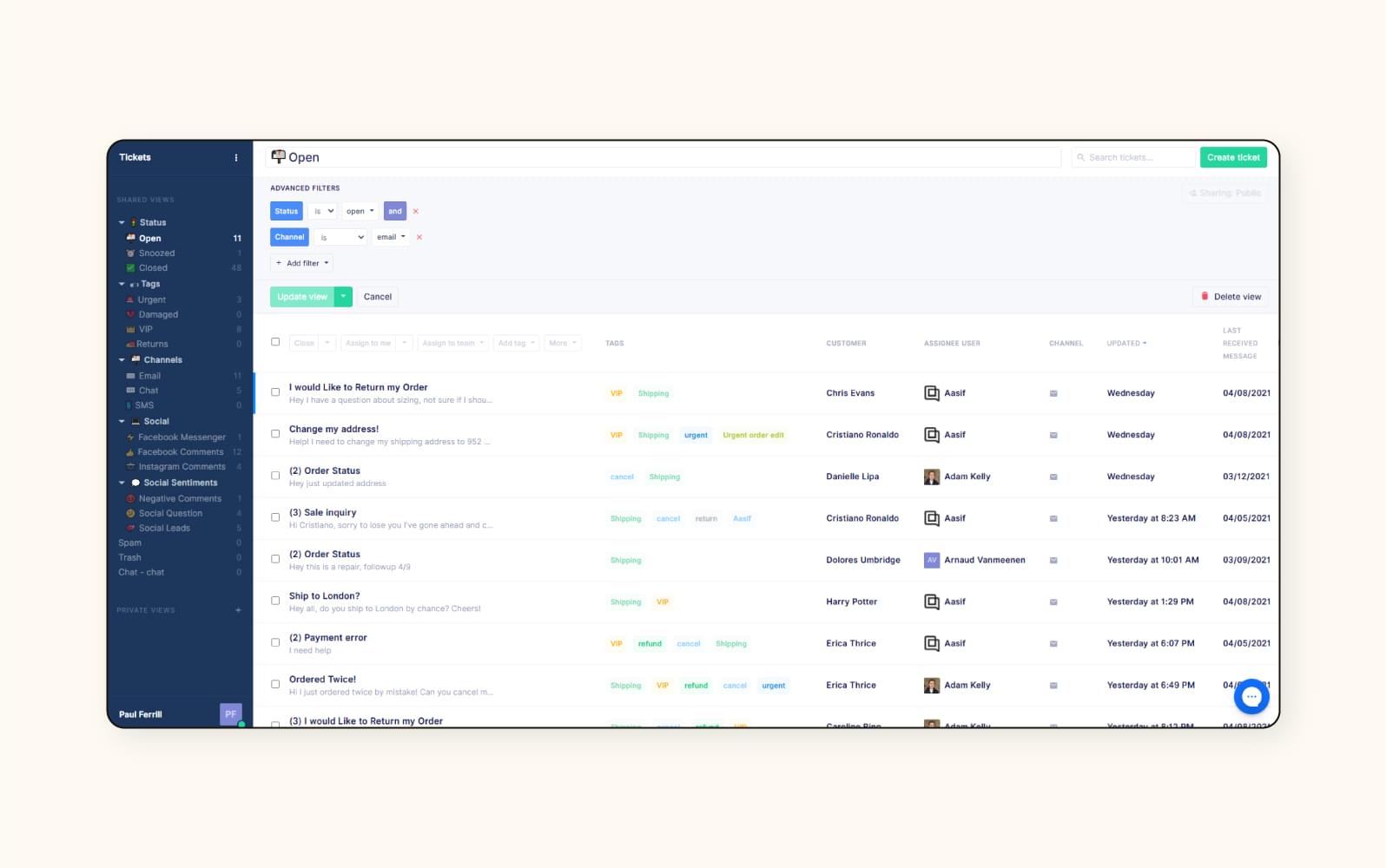The image size is (1386, 868).
Task: Check the '(2) Payment error' ticket
Action: point(275,642)
